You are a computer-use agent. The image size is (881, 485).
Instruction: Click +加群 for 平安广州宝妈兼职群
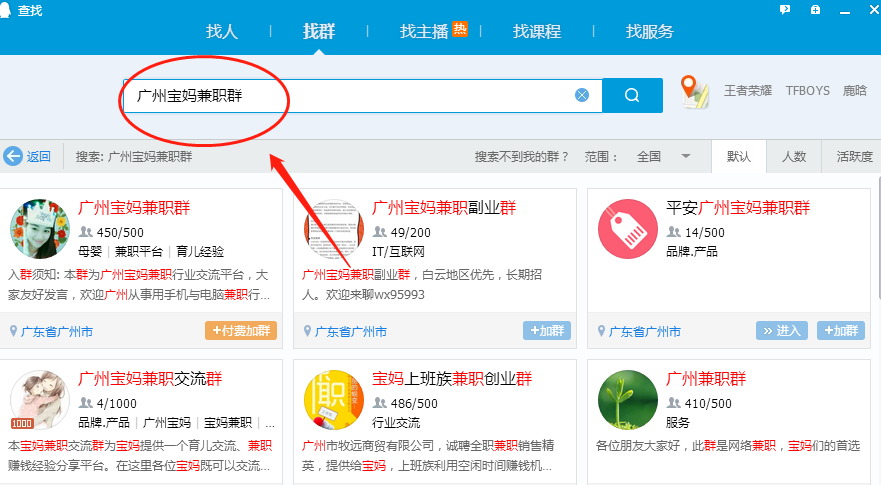(841, 330)
